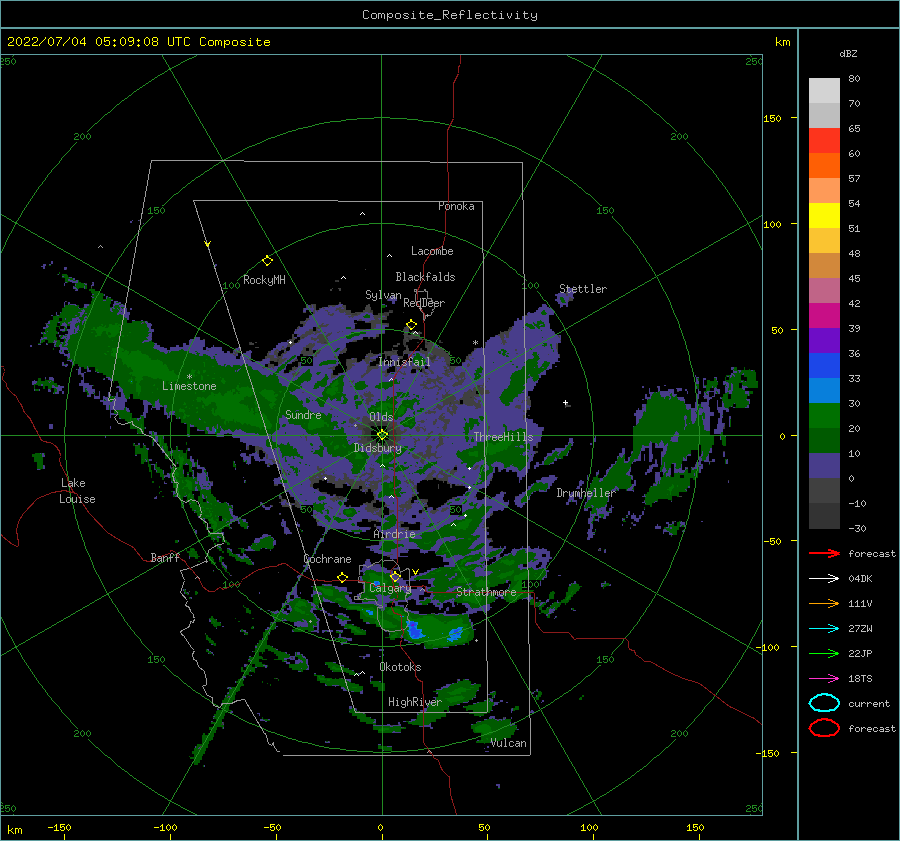This screenshot has width=900, height=841.
Task: Click the HighRiver label
Action: pyautogui.click(x=415, y=702)
